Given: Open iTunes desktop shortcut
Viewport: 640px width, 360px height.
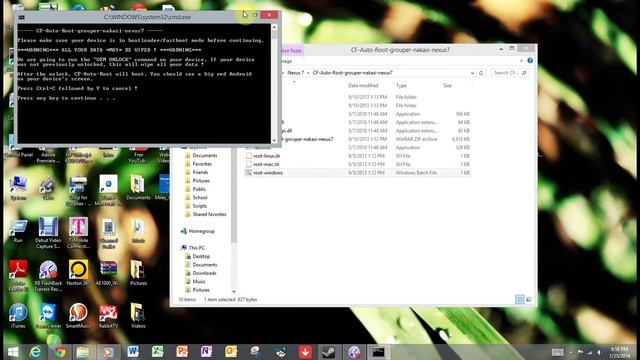Looking at the screenshot, I should coord(18,316).
